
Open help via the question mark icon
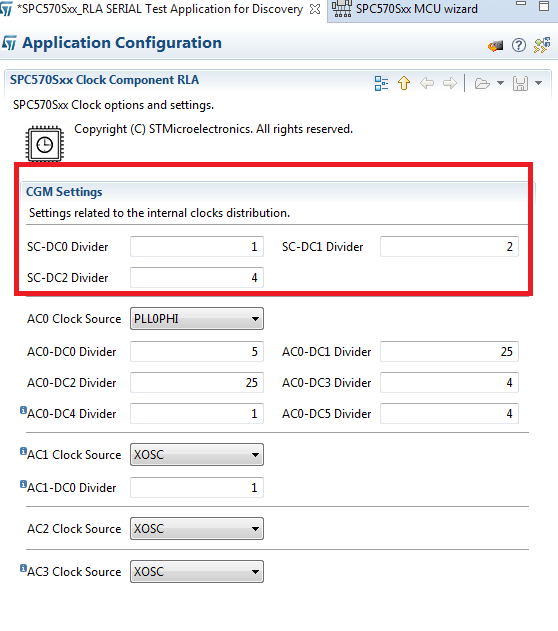click(x=519, y=45)
